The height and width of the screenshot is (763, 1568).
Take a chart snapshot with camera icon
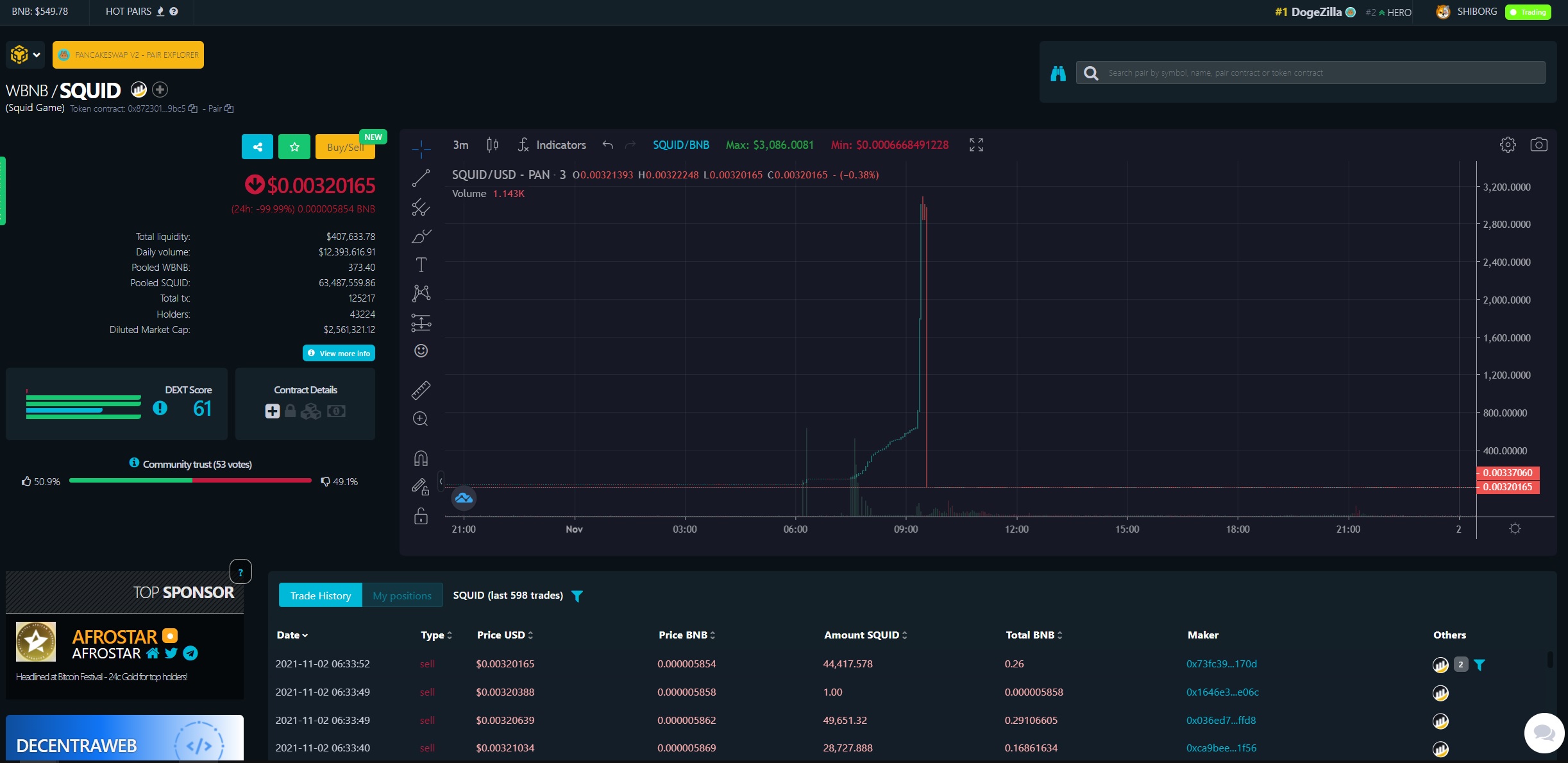point(1538,145)
